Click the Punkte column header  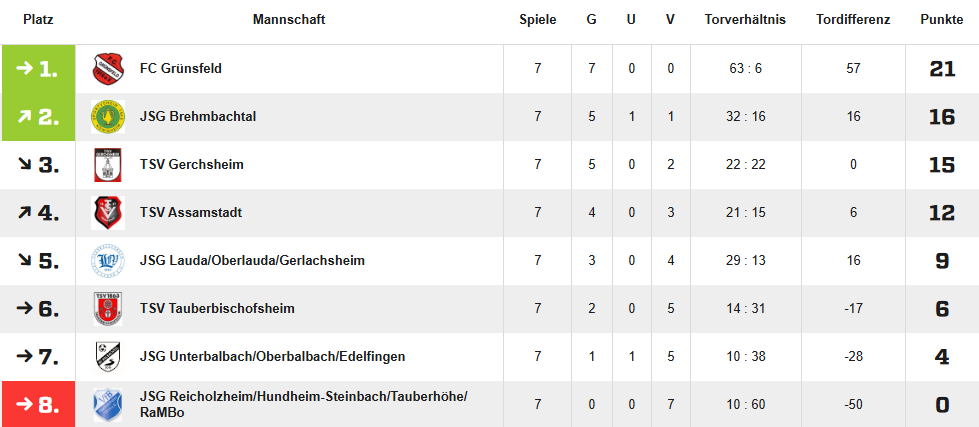tap(941, 20)
